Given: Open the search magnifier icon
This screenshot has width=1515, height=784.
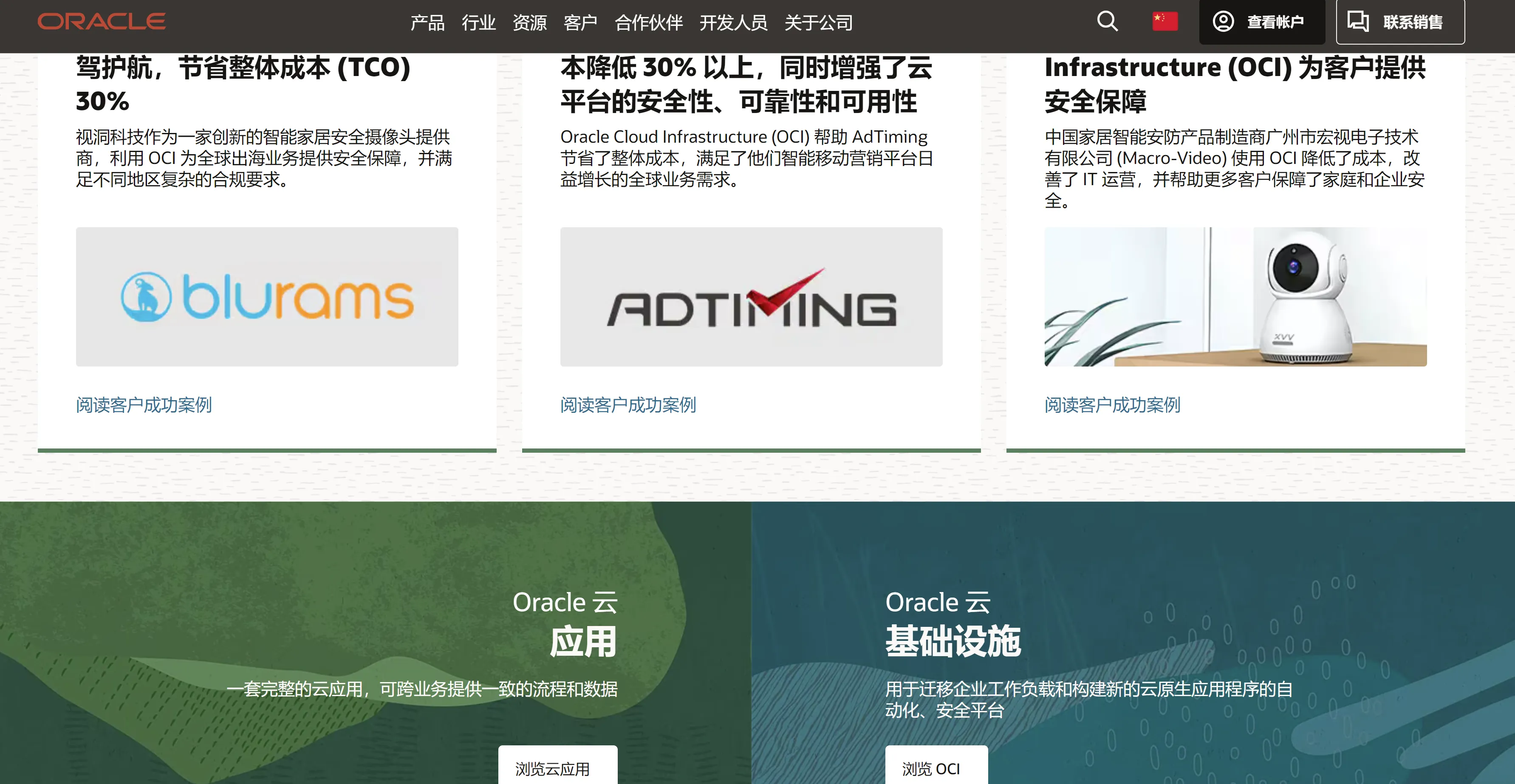Looking at the screenshot, I should tap(1107, 22).
